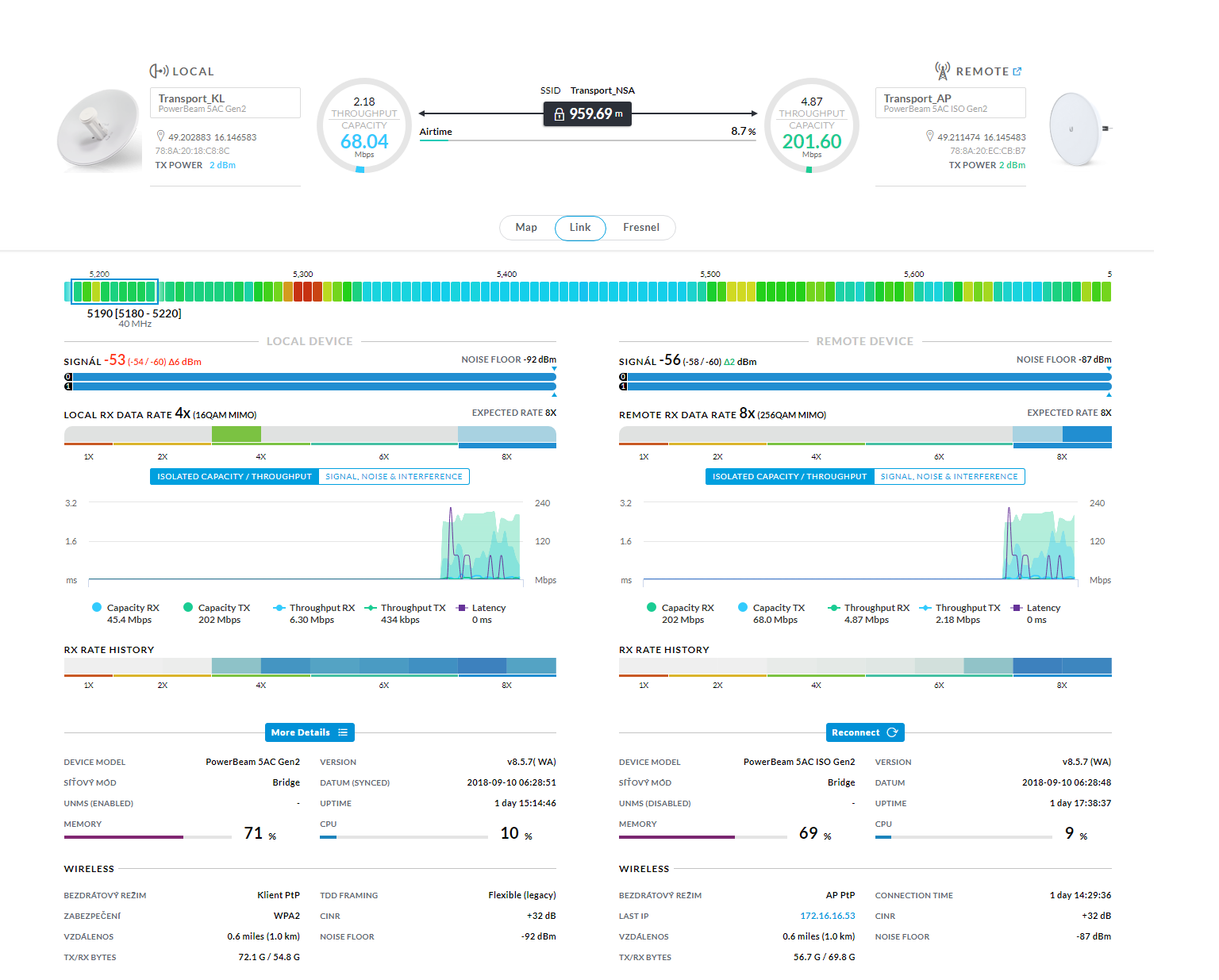This screenshot has height=980, width=1219.
Task: Toggle local Capacity RX legend item
Action: pos(127,613)
